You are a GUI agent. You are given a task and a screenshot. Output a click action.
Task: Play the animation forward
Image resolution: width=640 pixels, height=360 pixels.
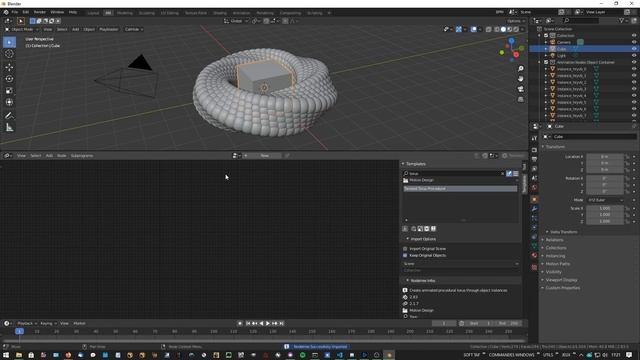268,323
